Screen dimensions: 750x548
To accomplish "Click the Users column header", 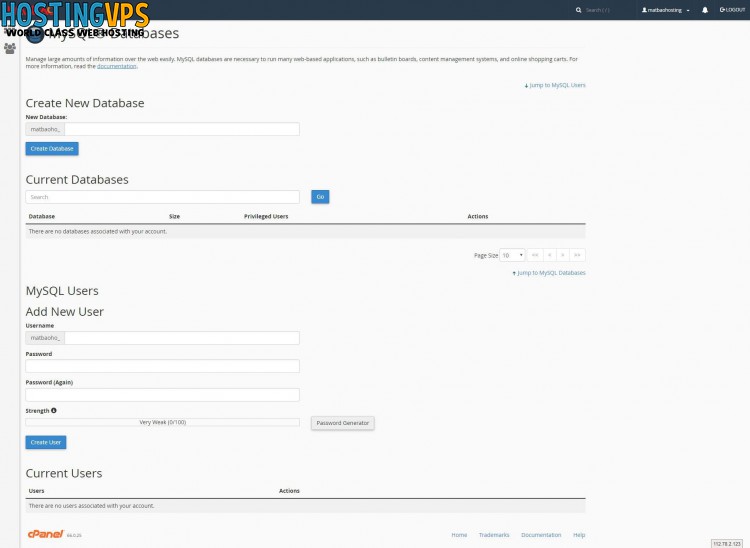I will pos(36,491).
